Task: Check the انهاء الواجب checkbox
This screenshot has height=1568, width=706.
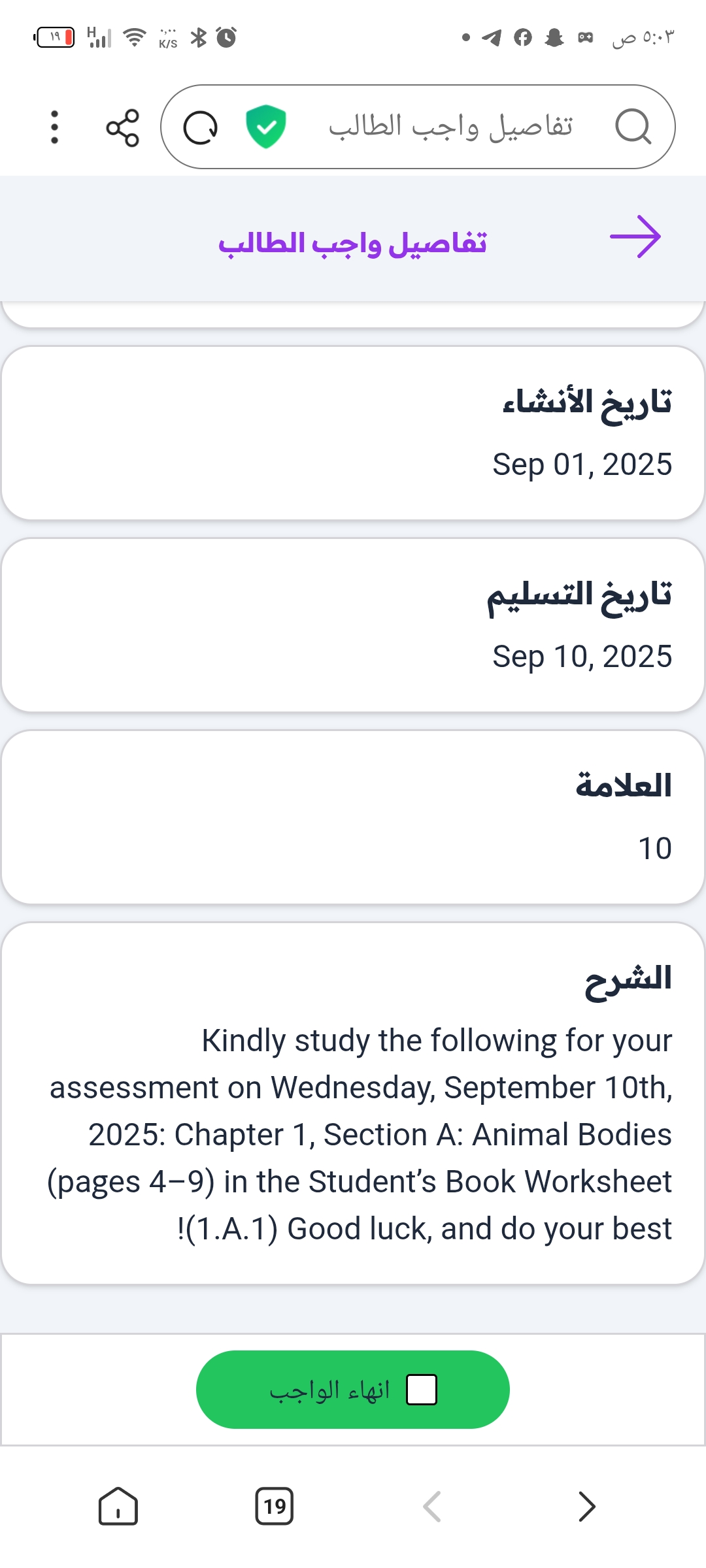Action: (422, 1390)
